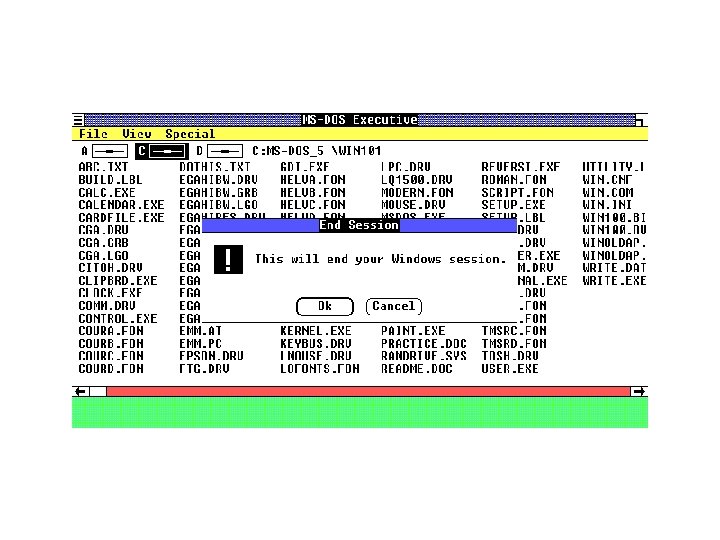Open the system menu box in title bar
720x540 pixels.
pyautogui.click(x=79, y=120)
